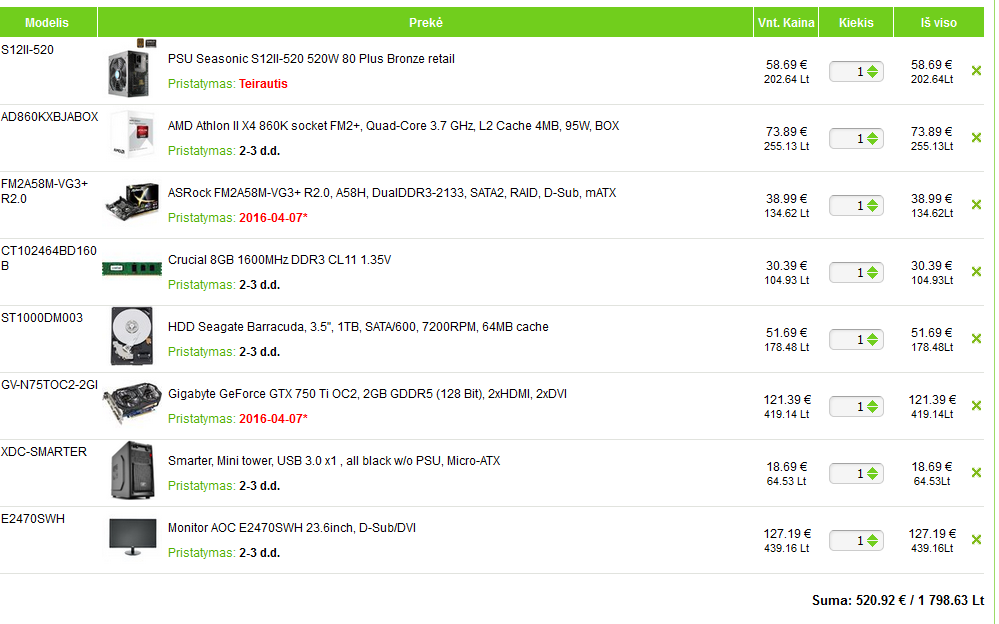The width and height of the screenshot is (999, 624).
Task: Remove Crucial 8GB DDR3 memory from cart
Action: click(x=976, y=272)
